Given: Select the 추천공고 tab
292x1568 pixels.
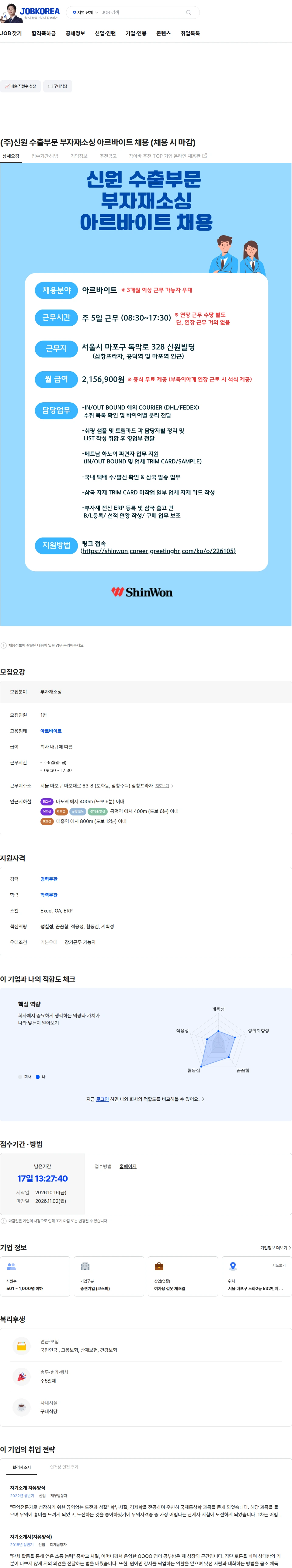Looking at the screenshot, I should 108,156.
